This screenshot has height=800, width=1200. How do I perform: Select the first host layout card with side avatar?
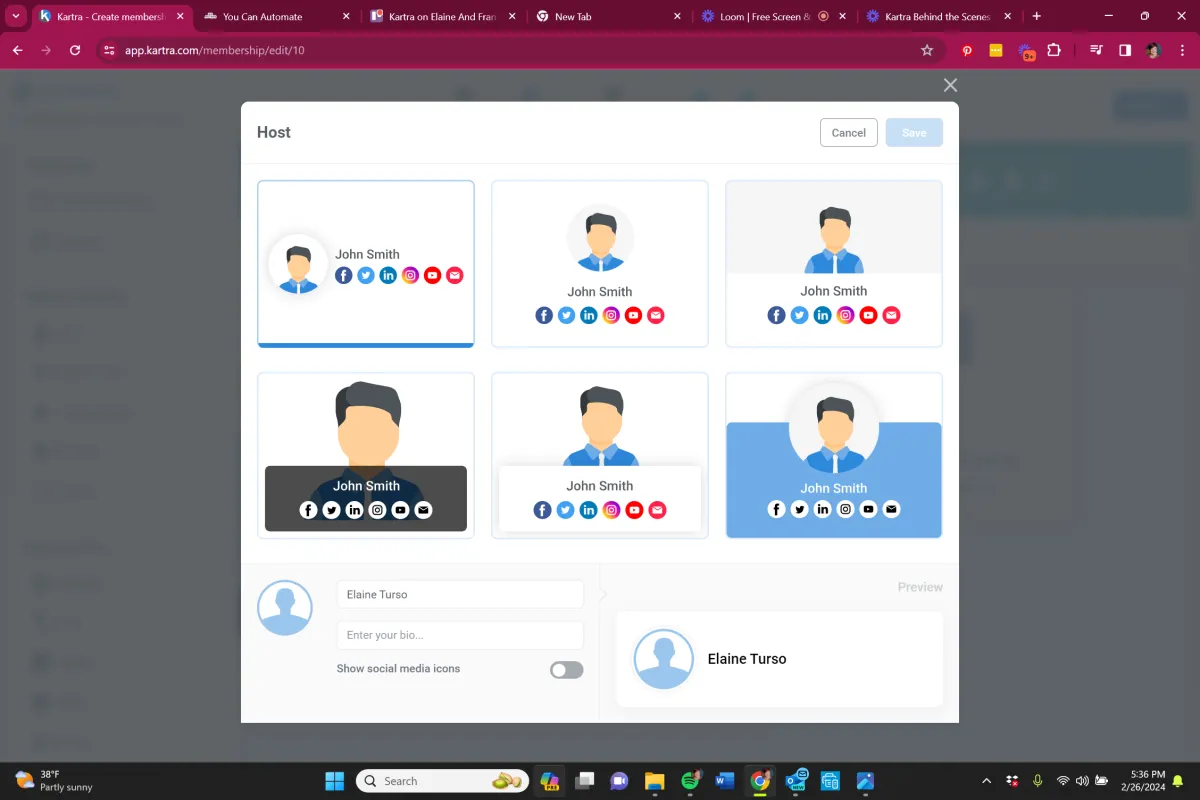coord(366,264)
